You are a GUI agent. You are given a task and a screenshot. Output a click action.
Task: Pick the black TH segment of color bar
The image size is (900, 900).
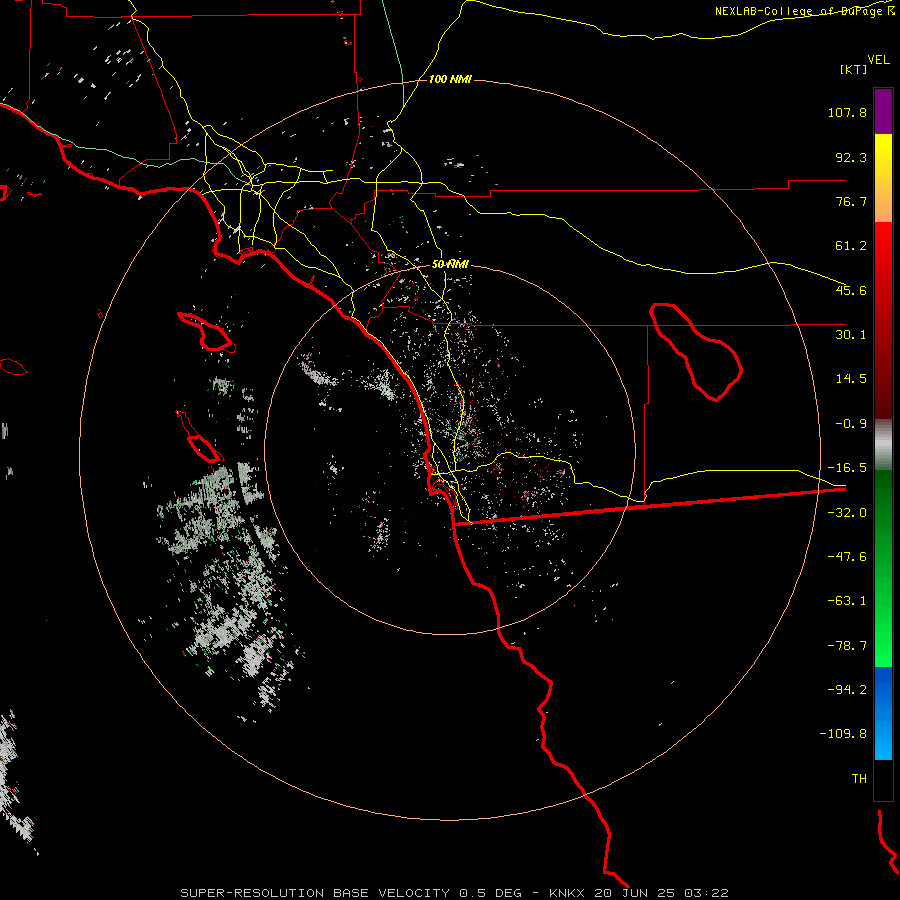[x=883, y=779]
